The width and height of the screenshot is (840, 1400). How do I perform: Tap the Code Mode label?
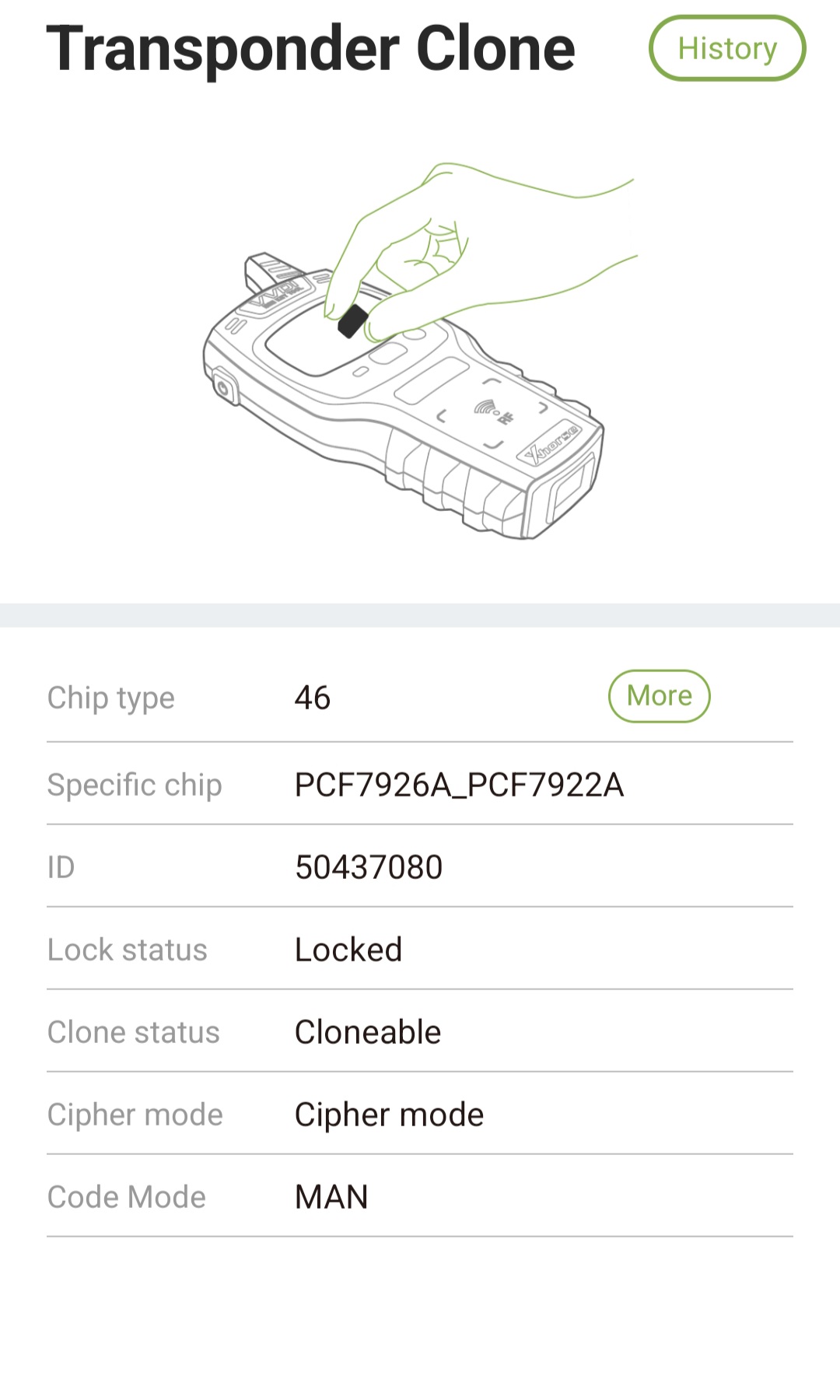pos(127,1197)
